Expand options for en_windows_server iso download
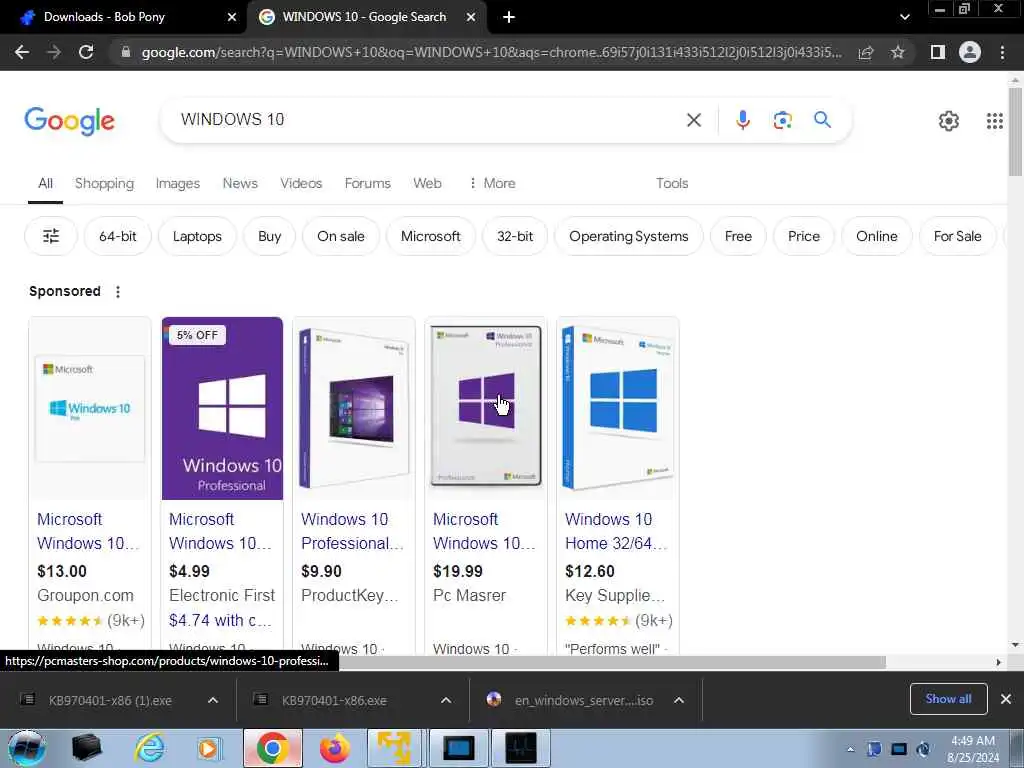1024x768 pixels. pyautogui.click(x=679, y=700)
